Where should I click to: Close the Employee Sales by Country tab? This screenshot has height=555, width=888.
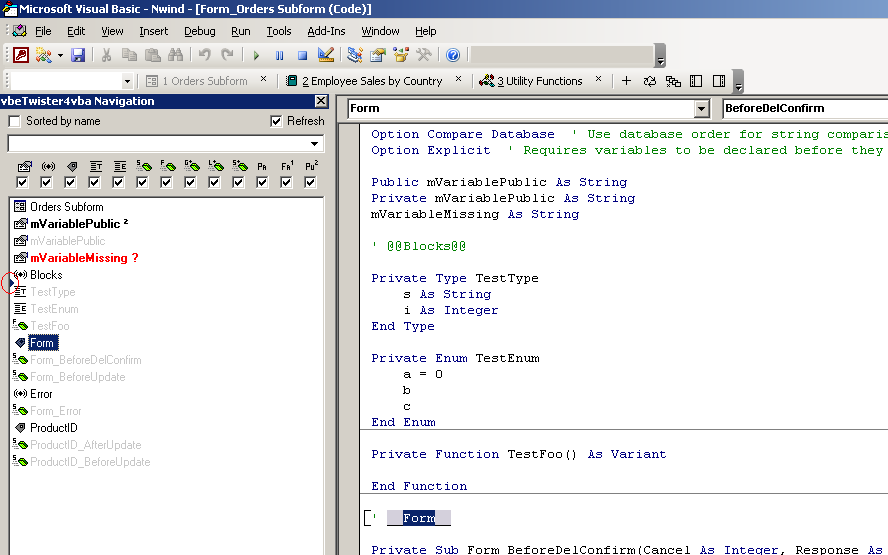(458, 79)
